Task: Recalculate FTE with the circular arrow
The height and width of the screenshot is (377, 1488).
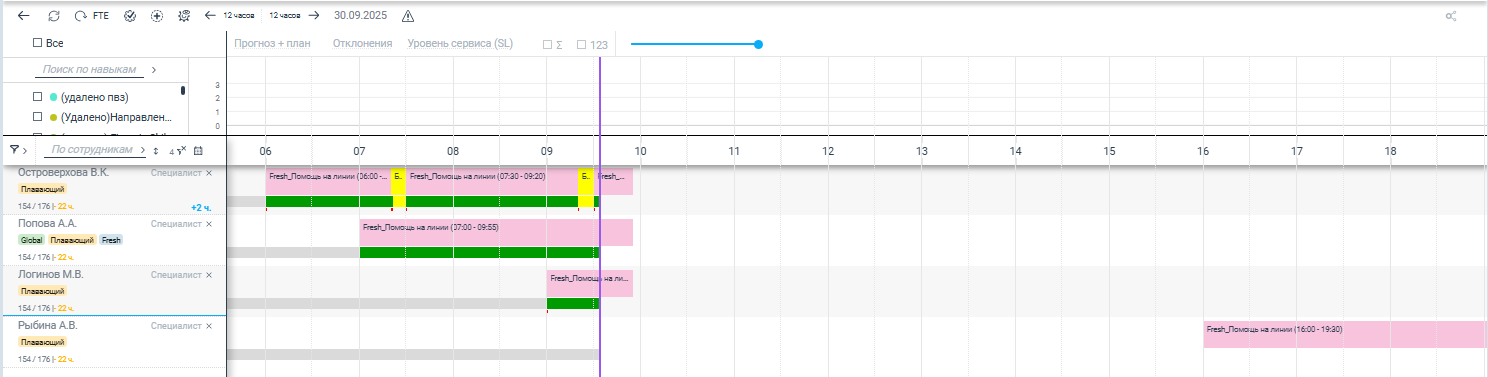Action: (x=81, y=16)
